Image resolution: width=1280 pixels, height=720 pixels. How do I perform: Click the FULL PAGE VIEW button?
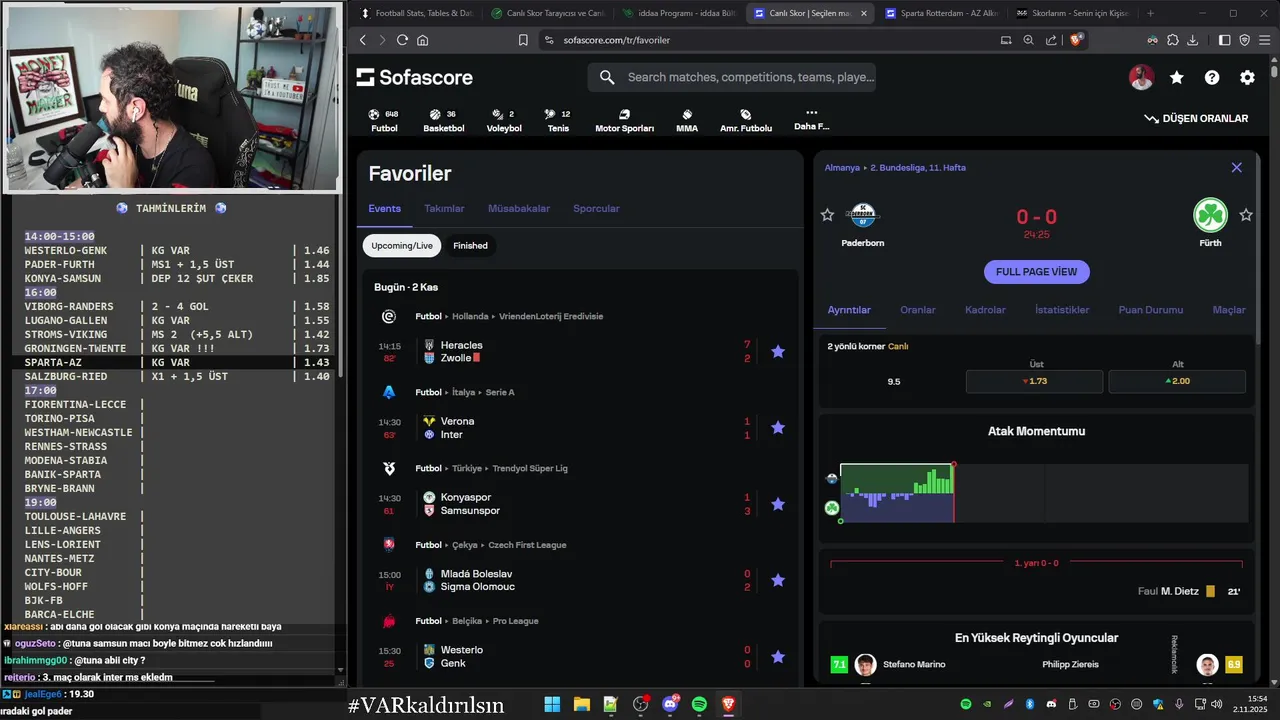click(x=1036, y=272)
